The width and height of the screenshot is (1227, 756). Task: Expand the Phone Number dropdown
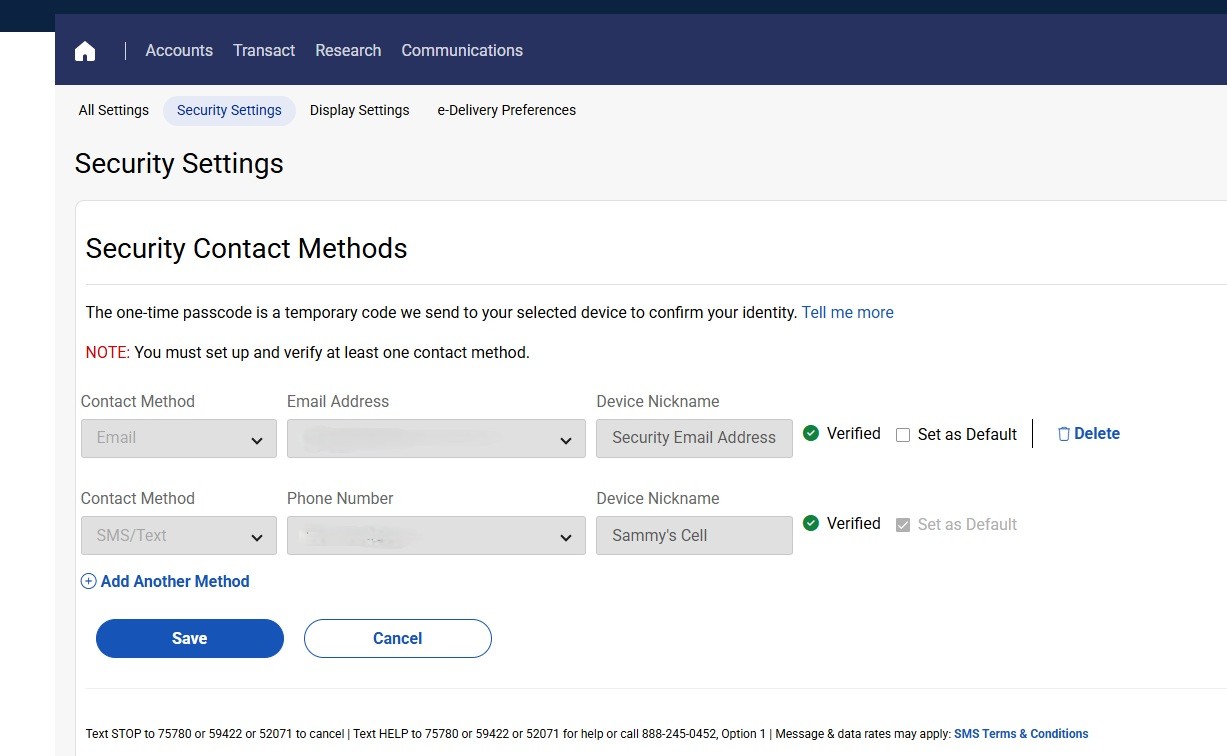pos(435,535)
